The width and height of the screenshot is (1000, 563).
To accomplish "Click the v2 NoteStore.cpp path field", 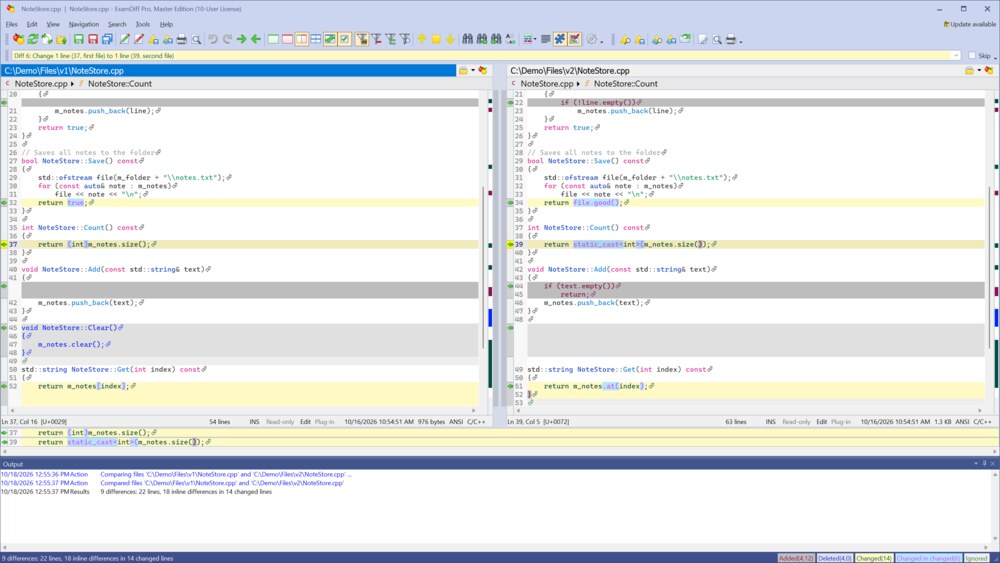I will pyautogui.click(x=737, y=71).
